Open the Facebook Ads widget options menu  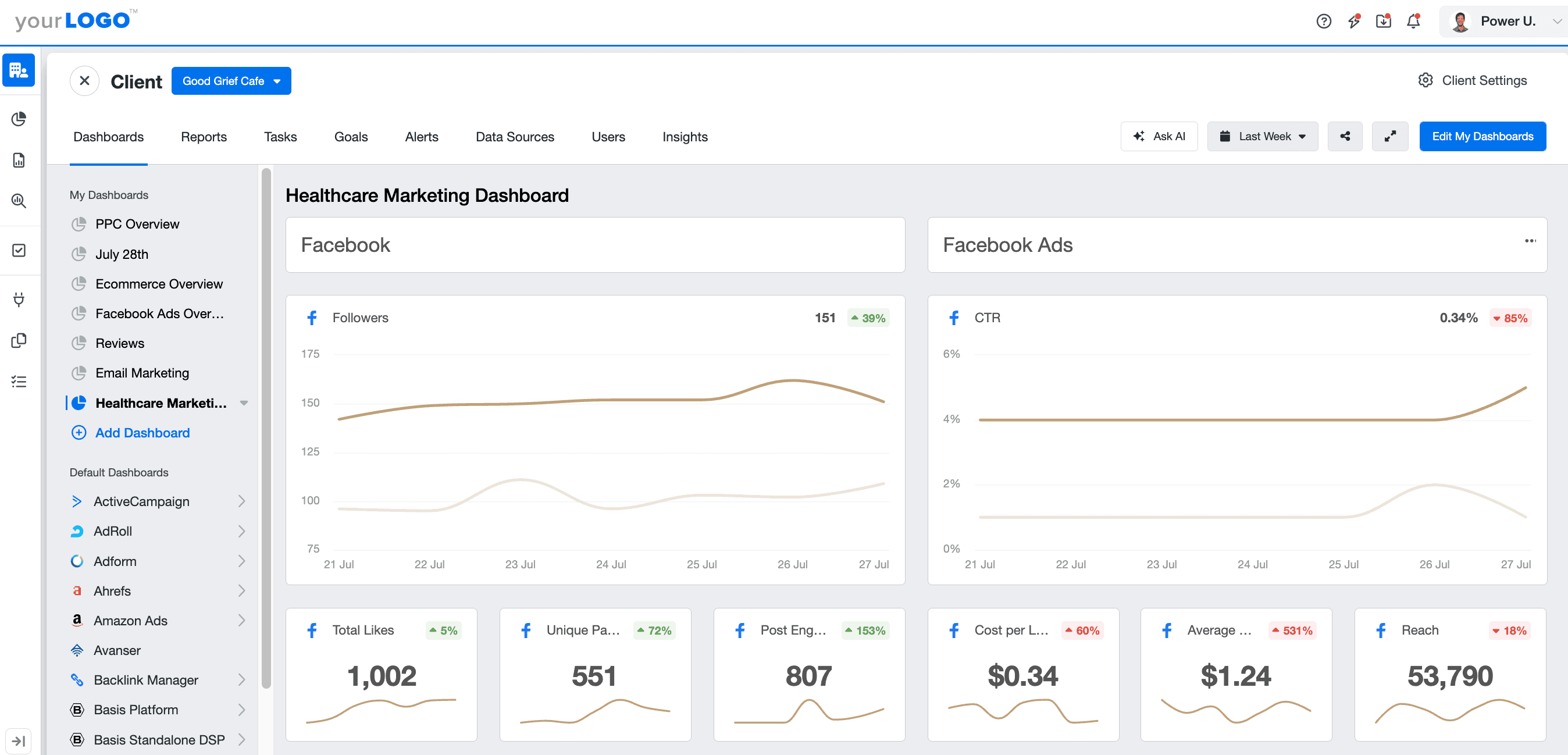click(1530, 241)
